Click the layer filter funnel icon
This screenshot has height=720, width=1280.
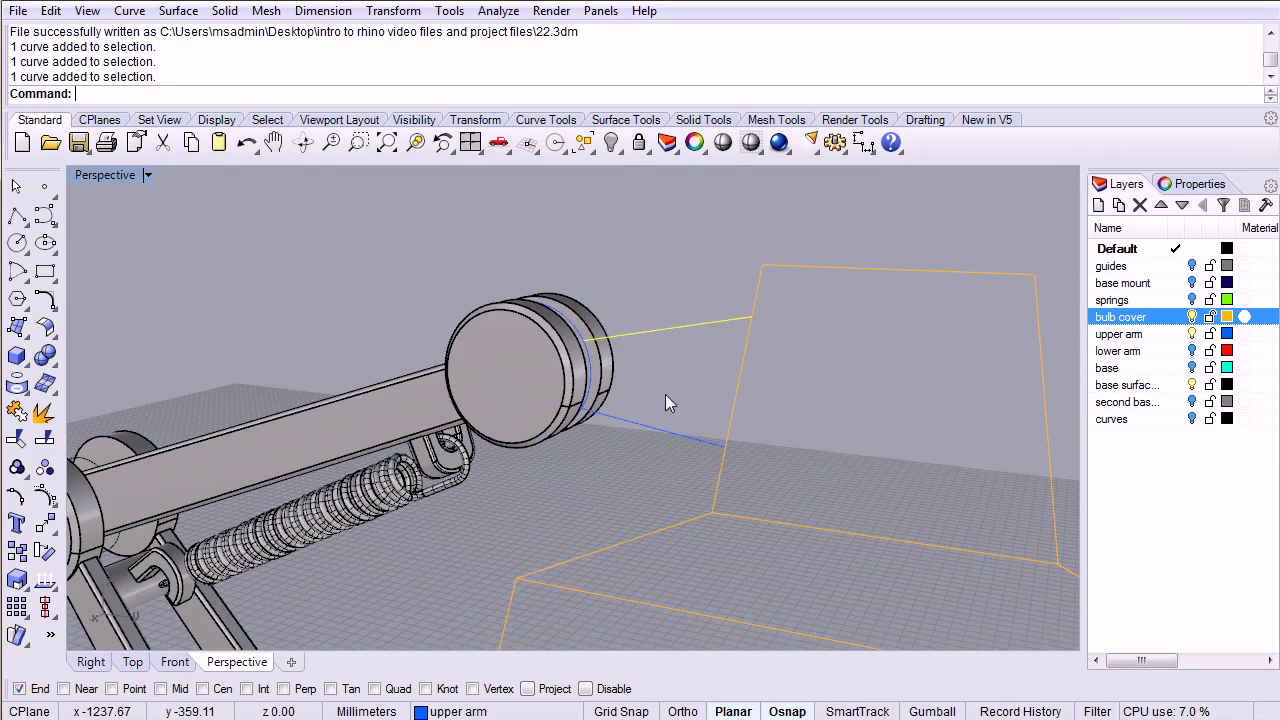point(1223,205)
